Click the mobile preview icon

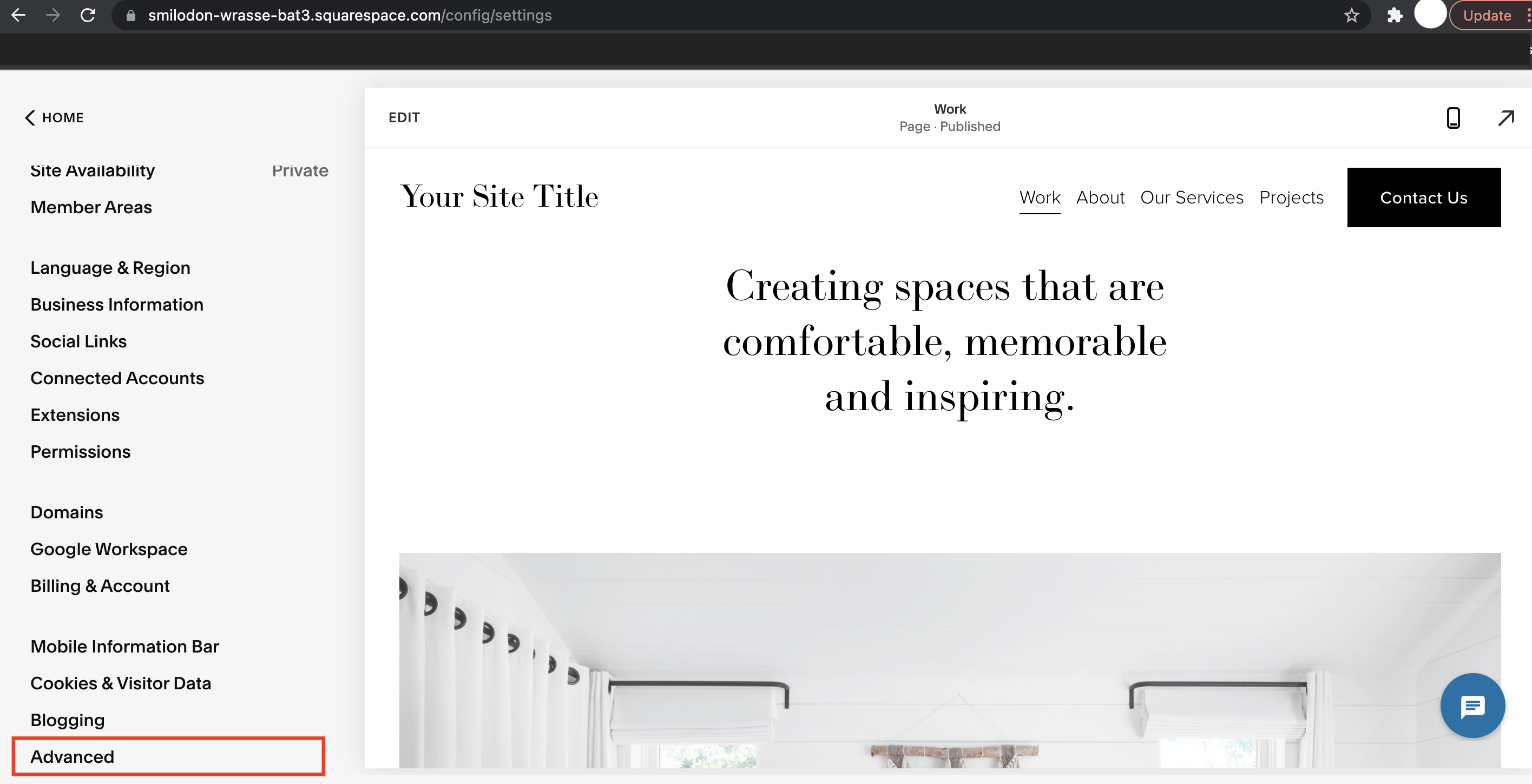1452,117
